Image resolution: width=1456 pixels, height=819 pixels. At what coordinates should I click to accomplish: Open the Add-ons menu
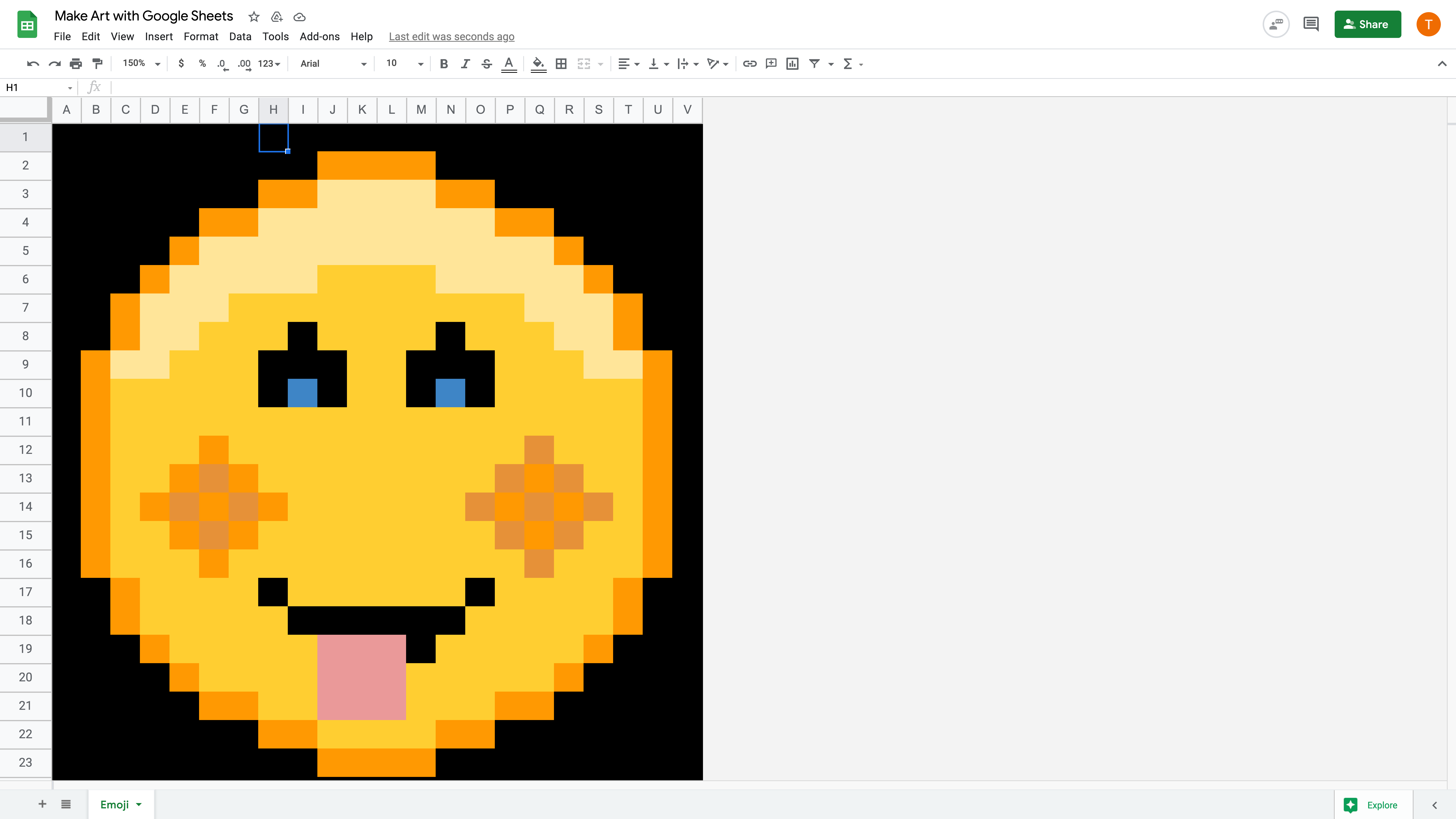pos(319,36)
